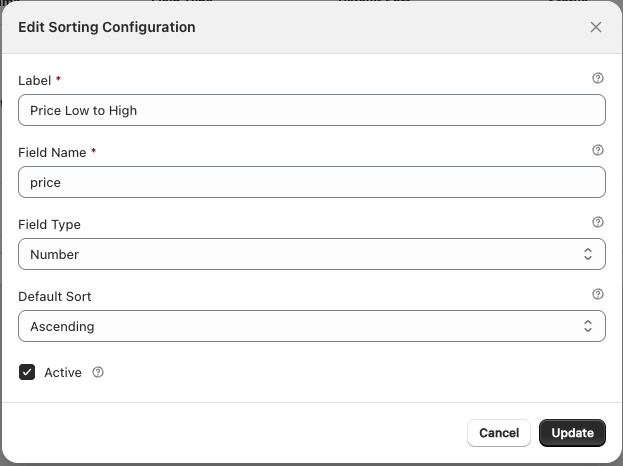
Task: Click the chevron arrows in Field Type select
Action: [x=588, y=254]
